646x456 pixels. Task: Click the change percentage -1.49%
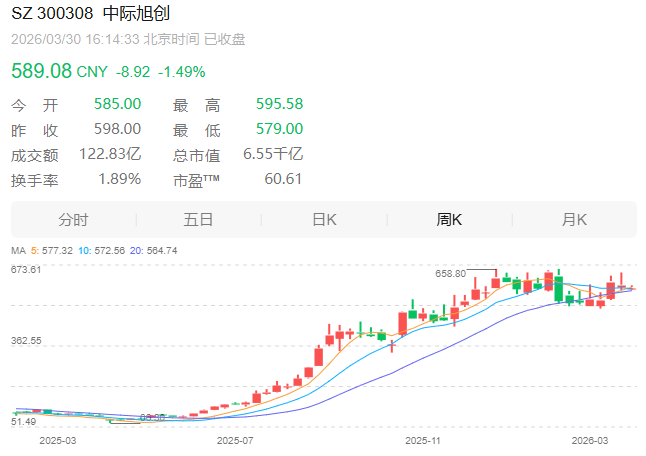pos(182,72)
